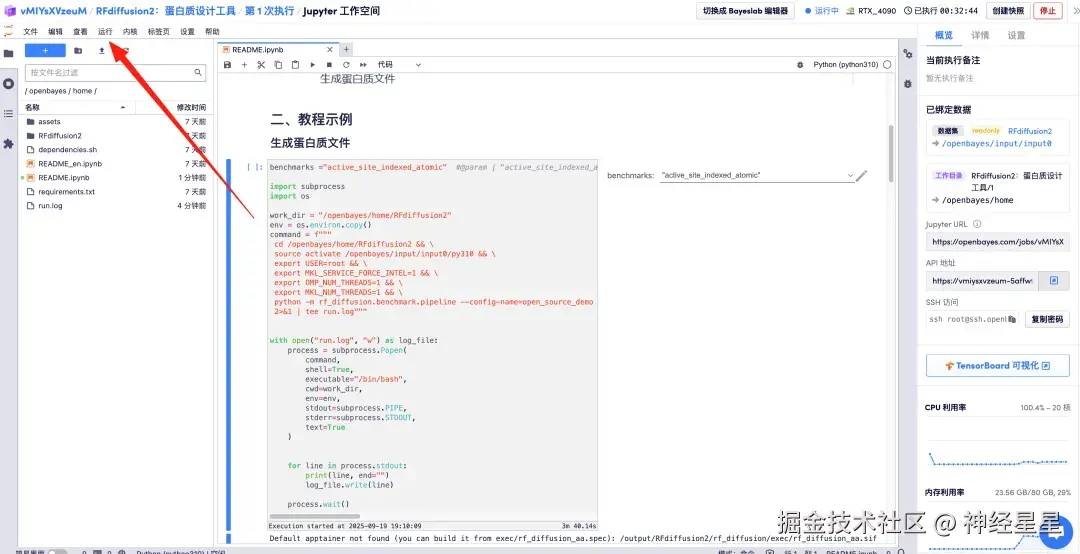Open the 文件 menu
Viewport: 1080px width, 554px height.
click(x=30, y=32)
